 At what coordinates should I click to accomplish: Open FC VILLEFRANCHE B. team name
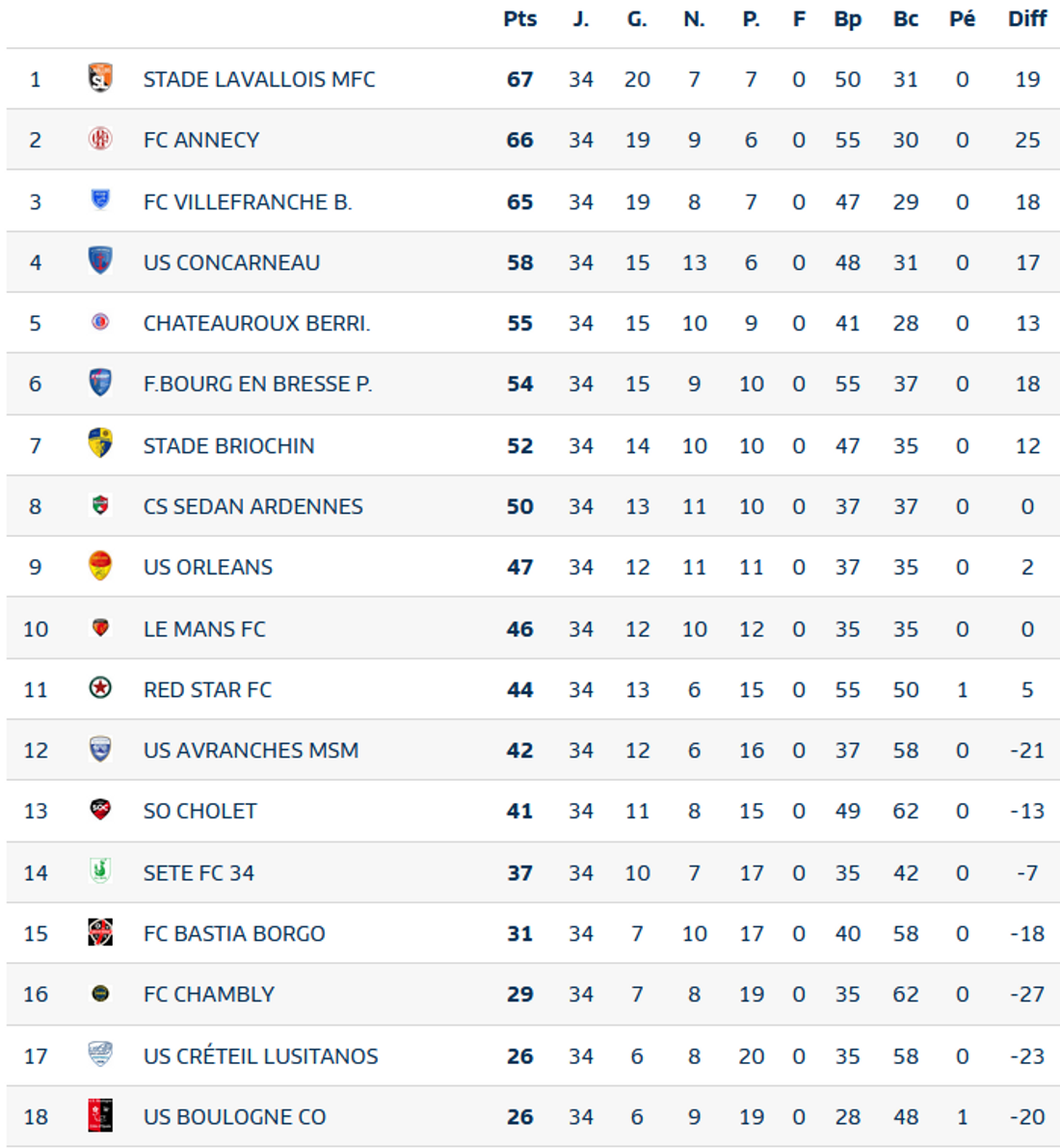(248, 202)
